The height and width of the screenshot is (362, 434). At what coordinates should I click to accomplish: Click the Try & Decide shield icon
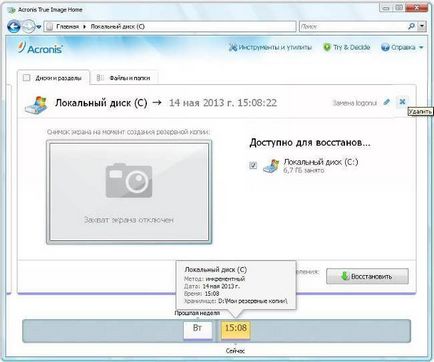click(x=327, y=47)
